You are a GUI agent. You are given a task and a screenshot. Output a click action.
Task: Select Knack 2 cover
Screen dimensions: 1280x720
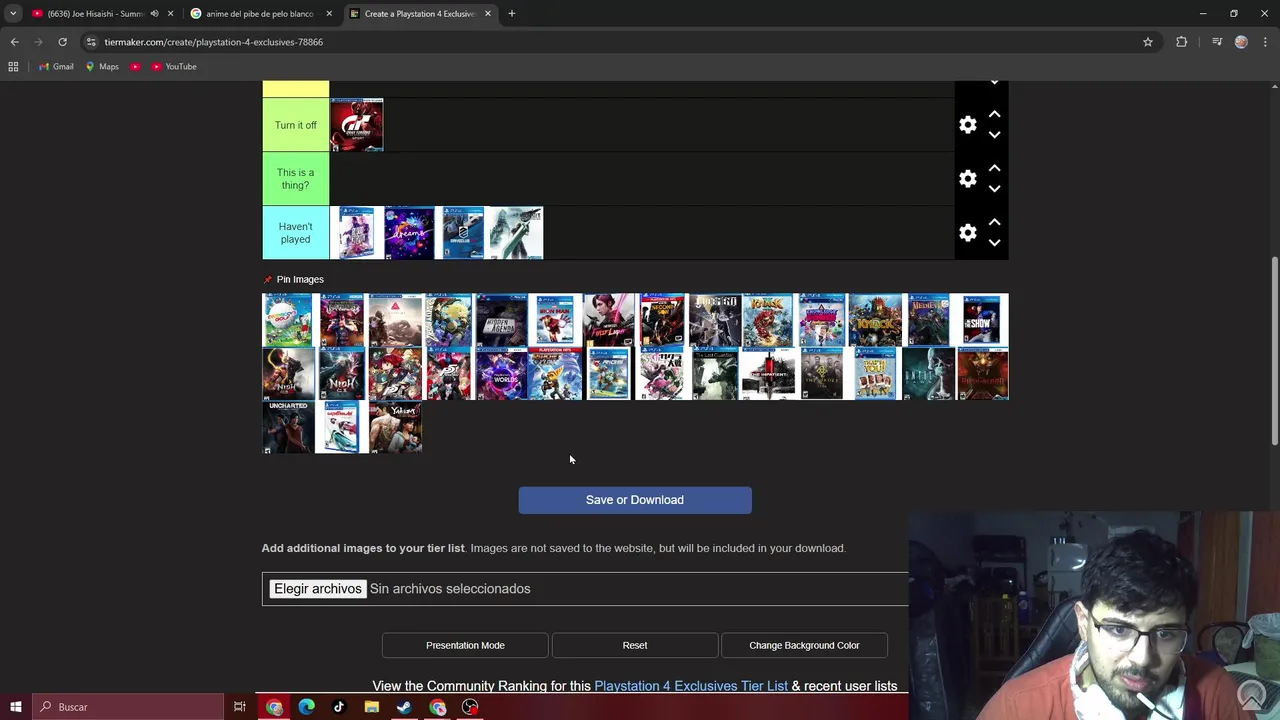(769, 320)
